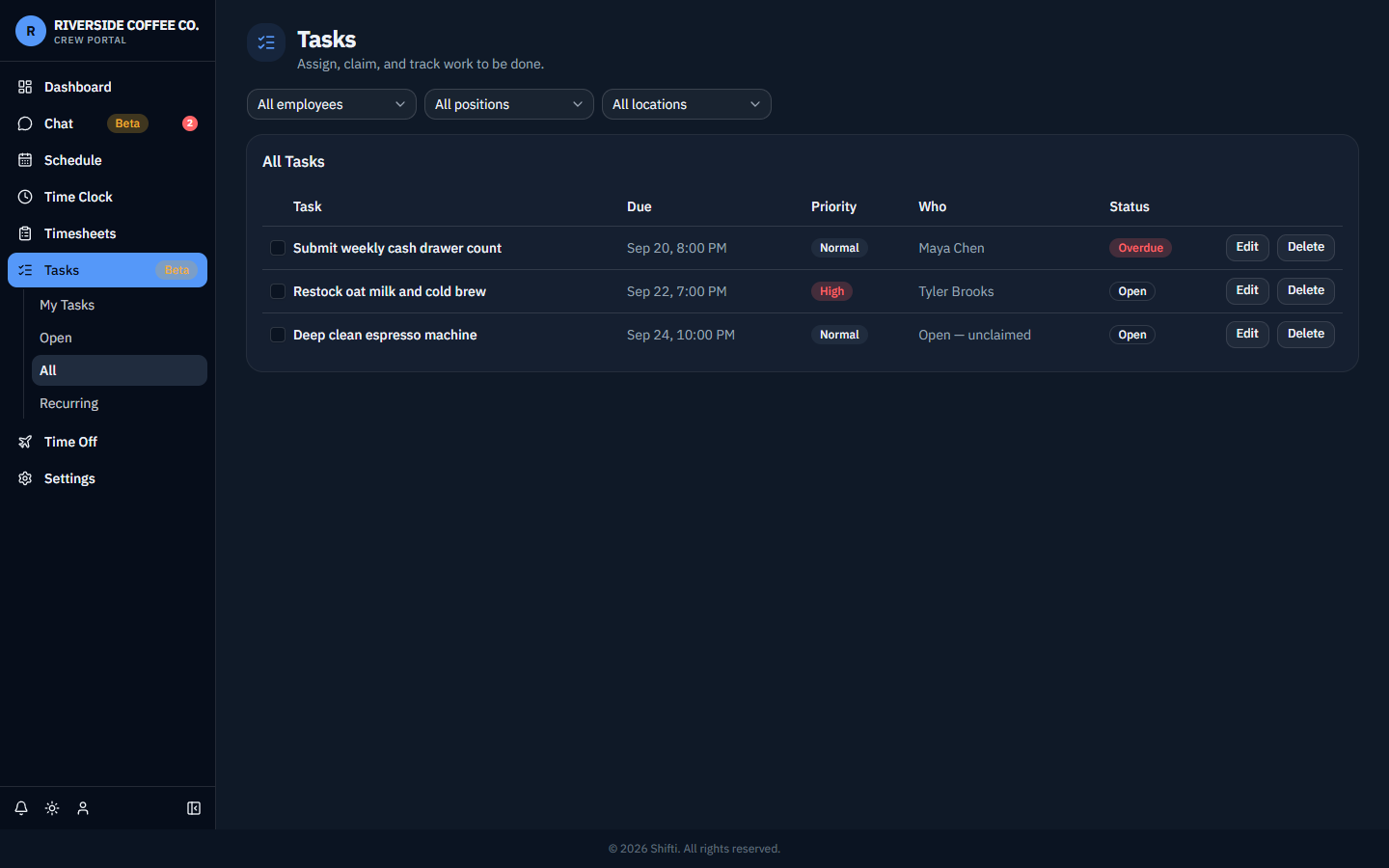The width and height of the screenshot is (1389, 868).
Task: Click the Open — unclaimed cell
Action: click(974, 335)
